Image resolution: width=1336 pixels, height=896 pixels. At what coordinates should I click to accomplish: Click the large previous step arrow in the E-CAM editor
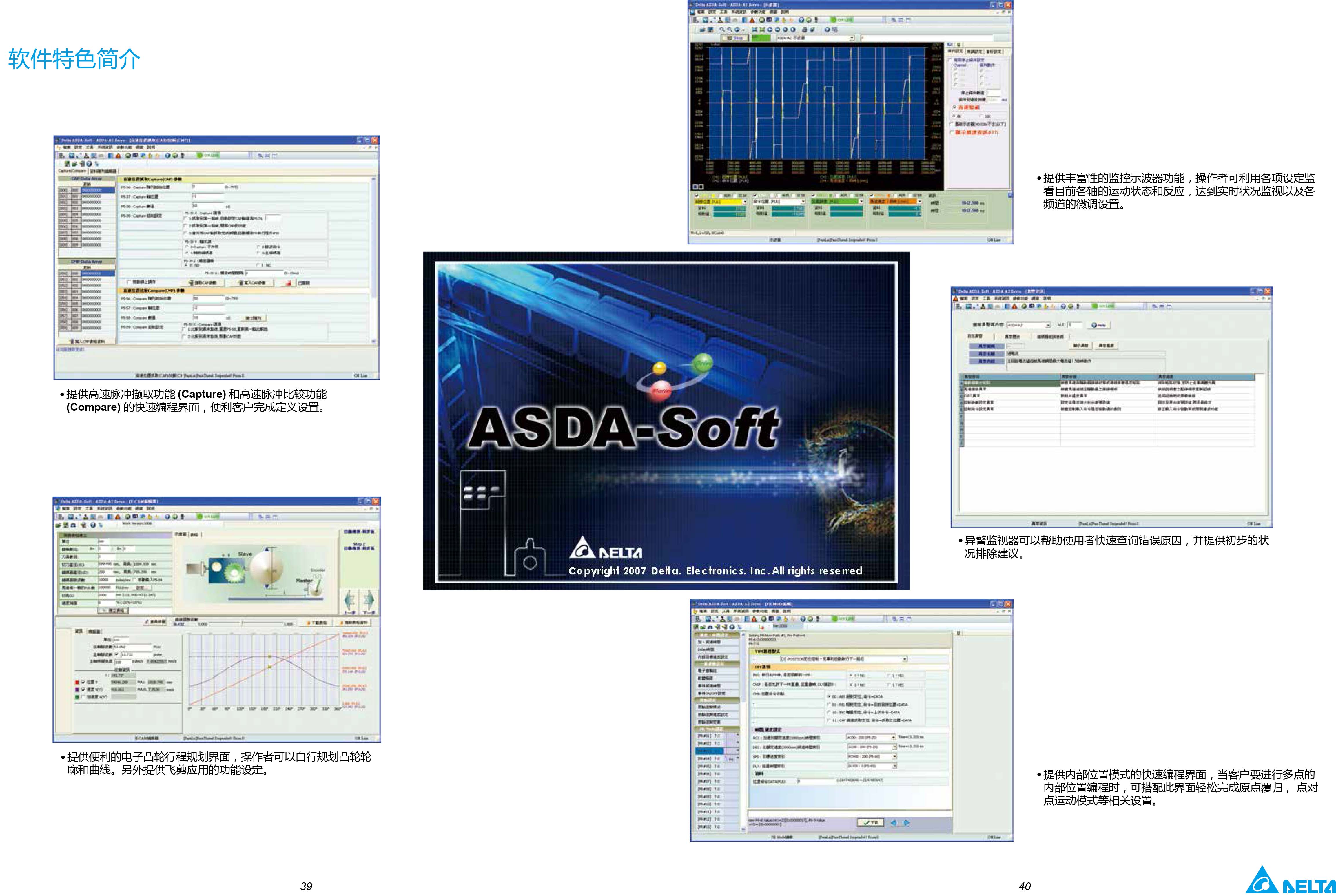tap(350, 600)
